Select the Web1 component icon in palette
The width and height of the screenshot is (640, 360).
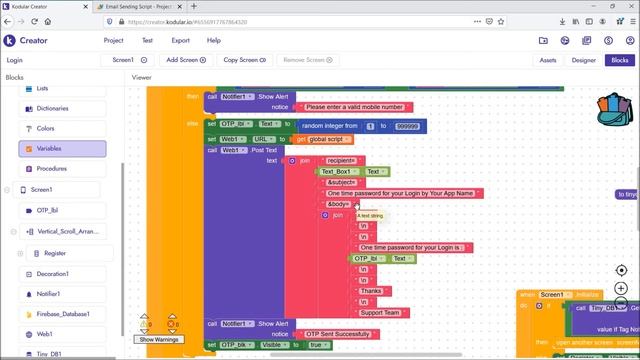pos(29,334)
